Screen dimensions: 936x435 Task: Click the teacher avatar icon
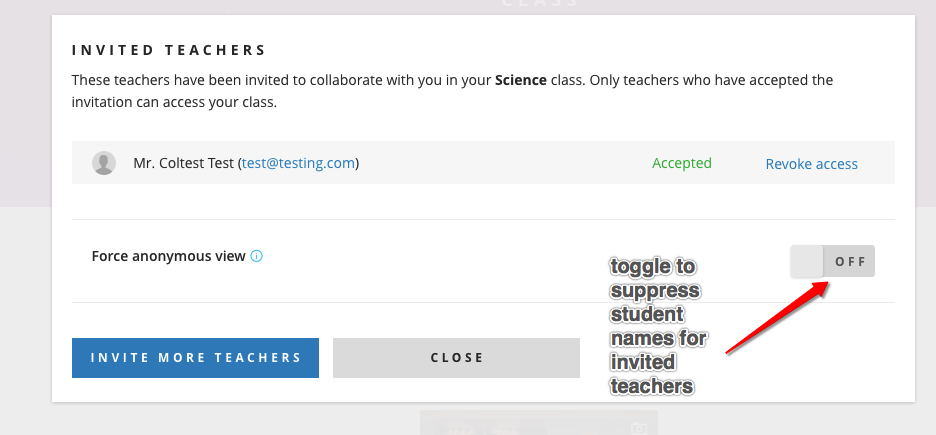pyautogui.click(x=104, y=163)
